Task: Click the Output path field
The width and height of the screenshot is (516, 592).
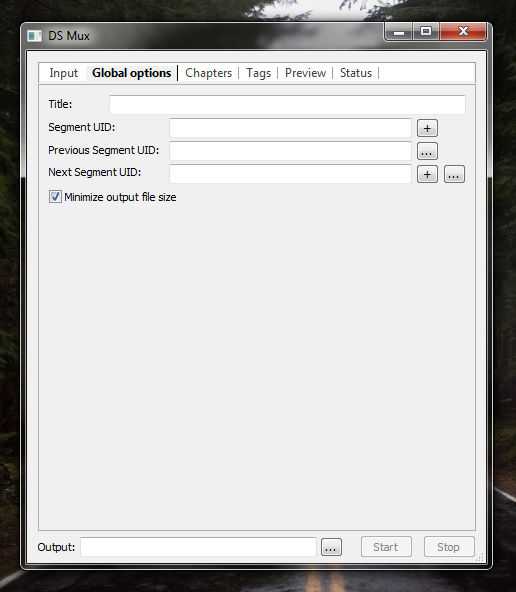Action: point(199,547)
